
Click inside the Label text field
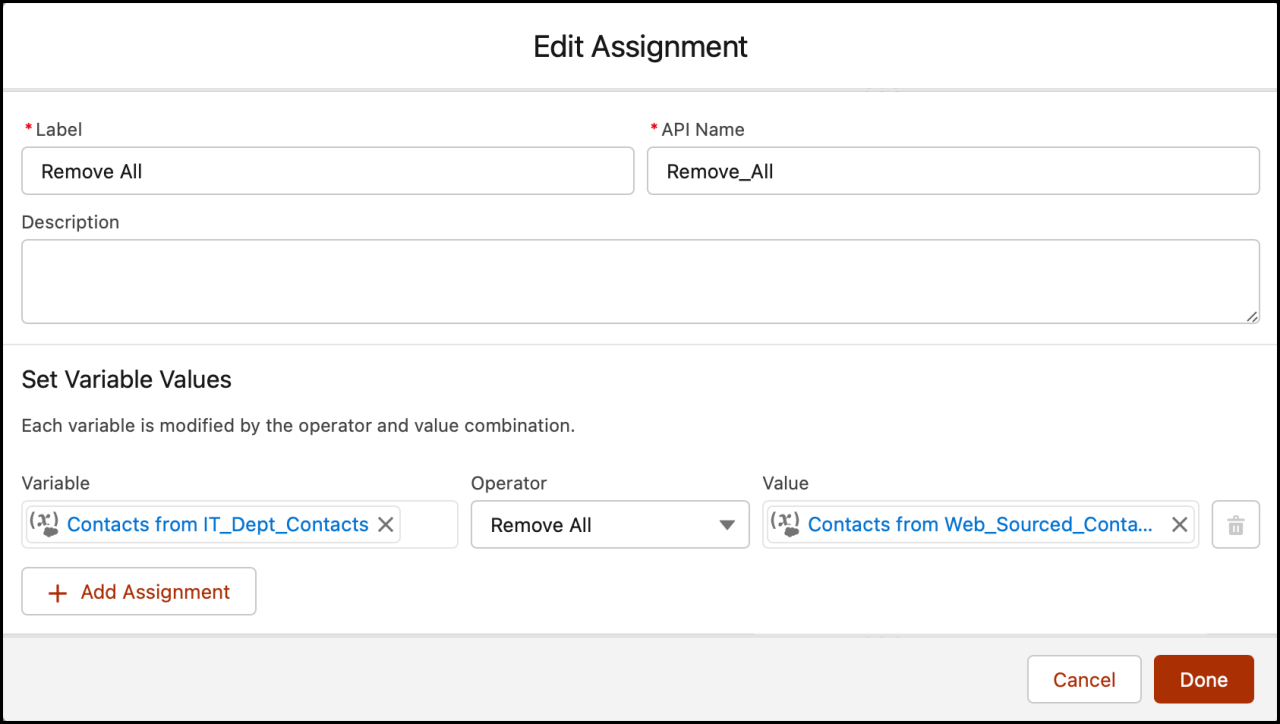point(327,171)
